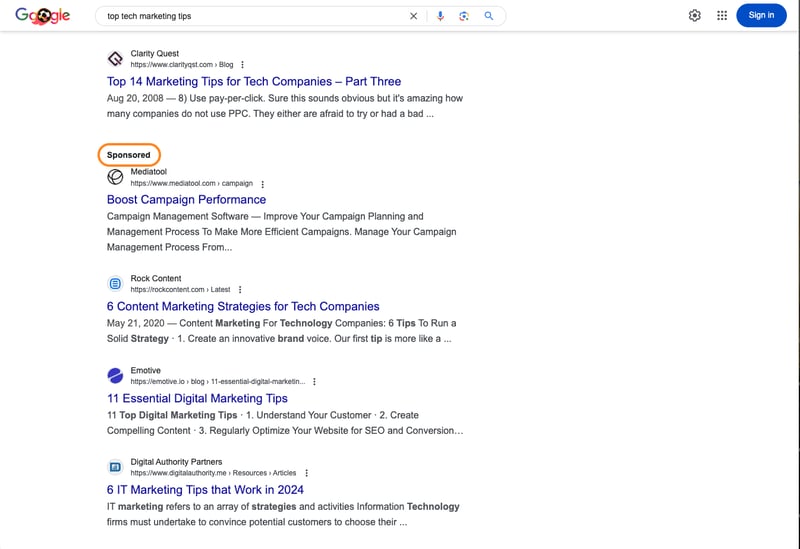Screen dimensions: 800x549
Task: Open the Google apps grid
Action: pyautogui.click(x=722, y=15)
